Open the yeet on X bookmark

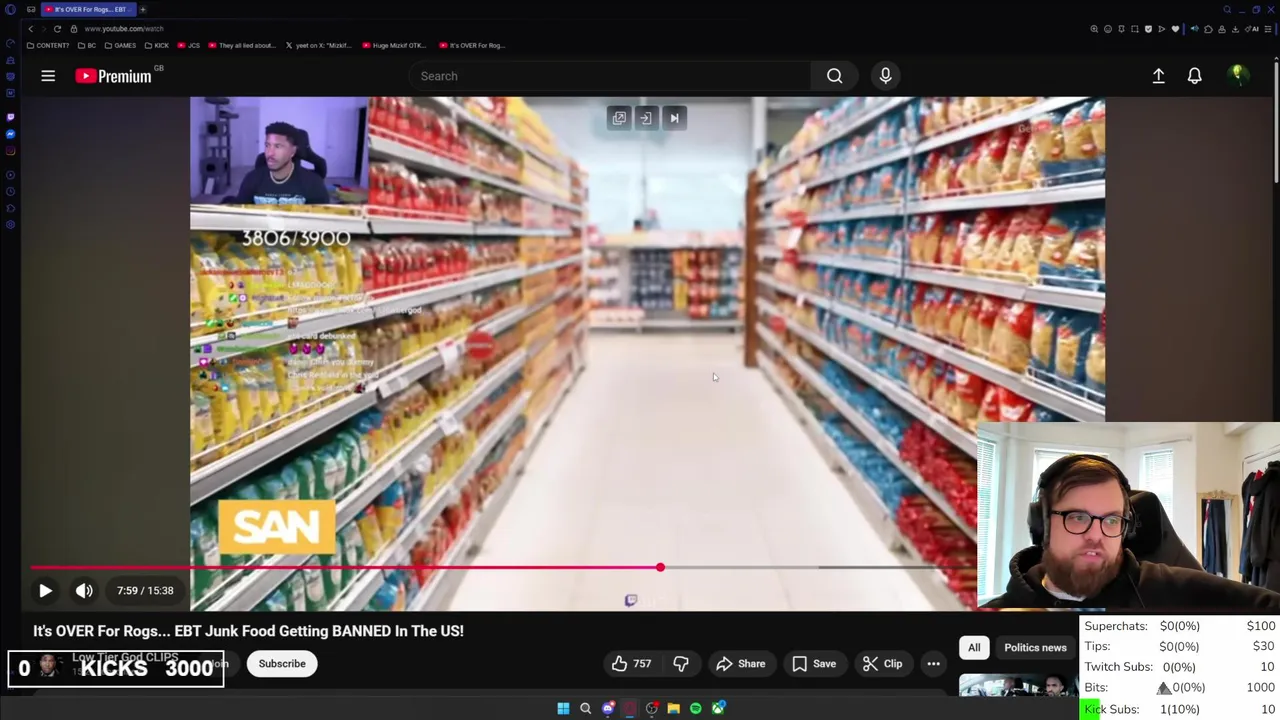319,45
